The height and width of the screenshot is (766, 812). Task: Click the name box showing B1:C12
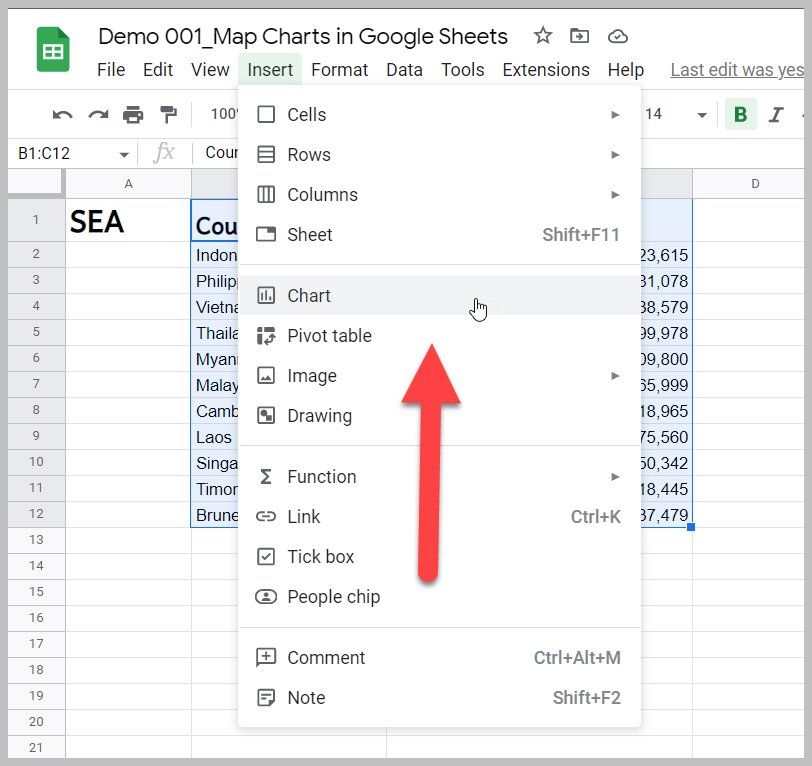pos(72,153)
